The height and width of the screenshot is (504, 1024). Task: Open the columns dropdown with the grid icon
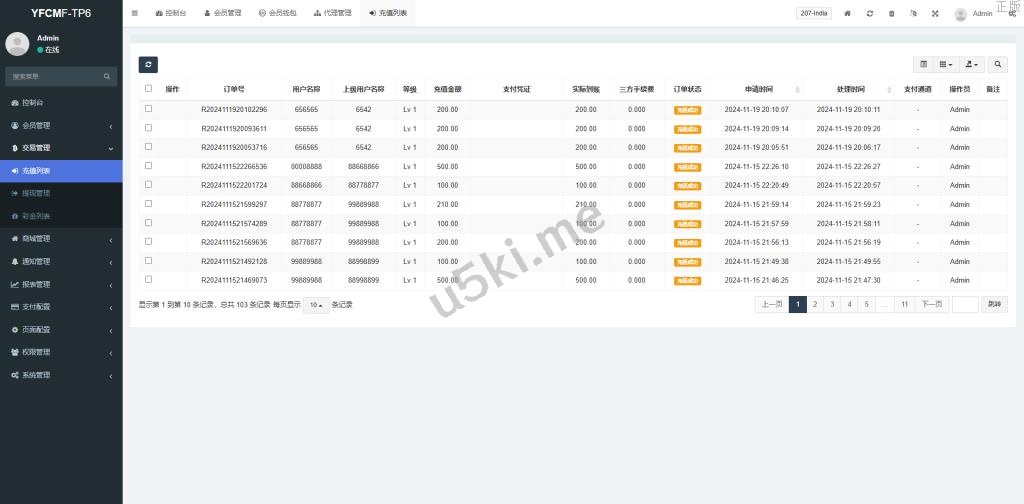[x=945, y=65]
